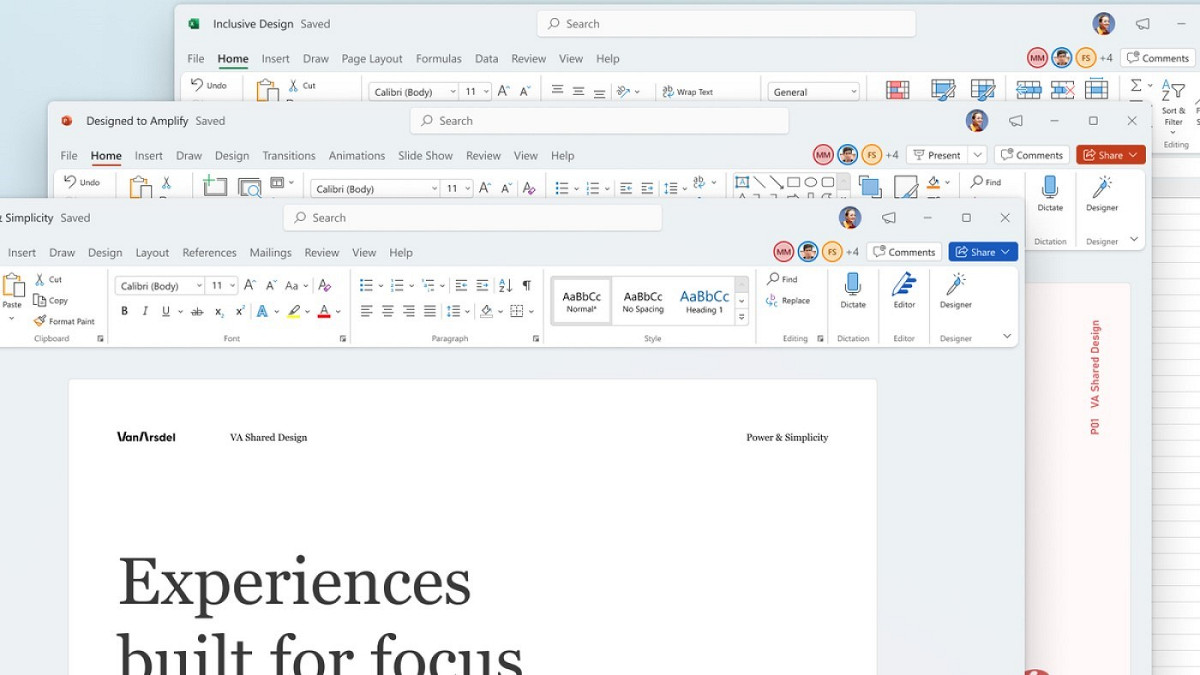
Task: Align text left in Word
Action: (366, 312)
